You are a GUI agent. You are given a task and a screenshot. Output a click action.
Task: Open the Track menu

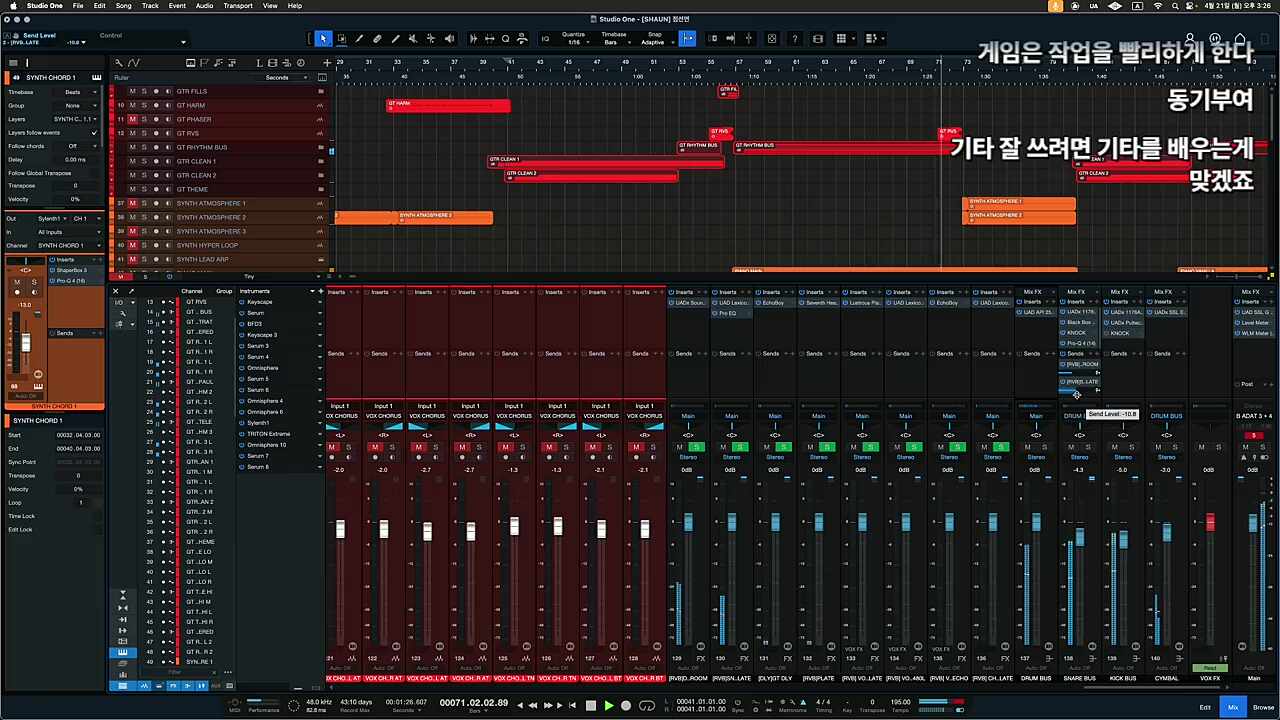pos(150,6)
